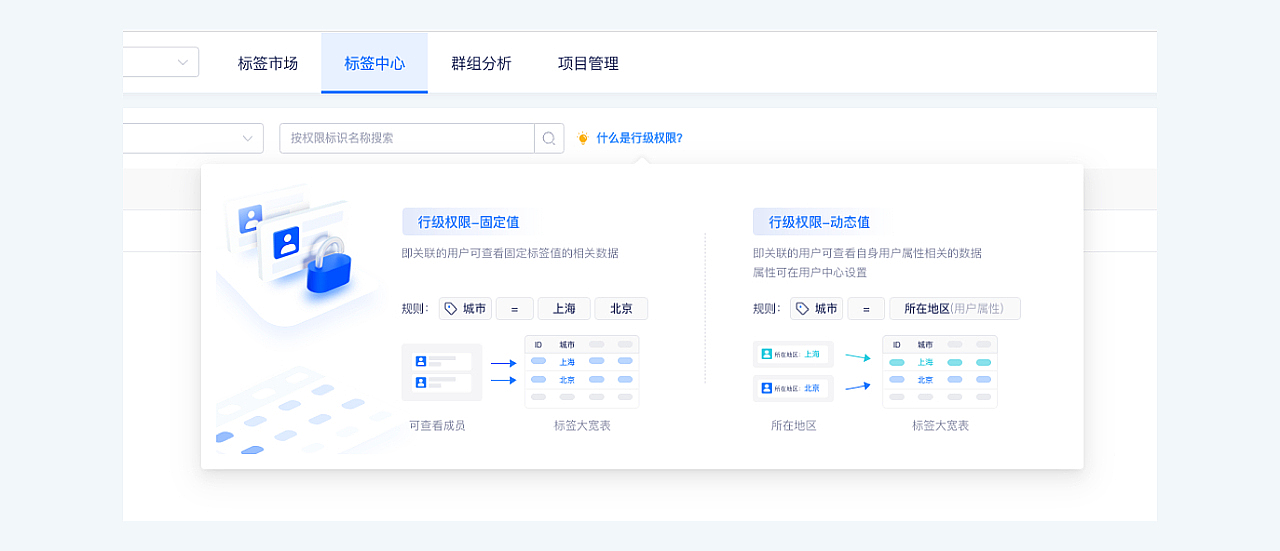1280x551 pixels.
Task: Click the equals chip in the dynamic-value rule
Action: [866, 309]
